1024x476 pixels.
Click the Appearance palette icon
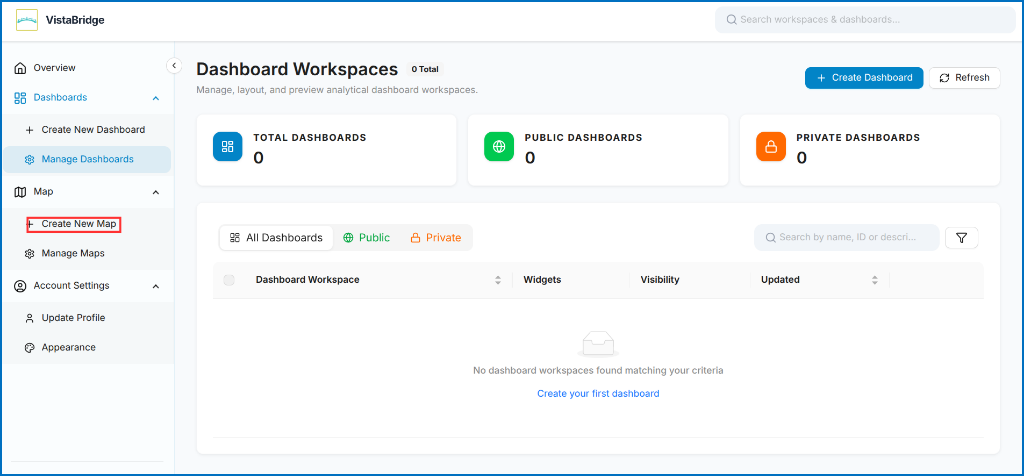coord(29,347)
